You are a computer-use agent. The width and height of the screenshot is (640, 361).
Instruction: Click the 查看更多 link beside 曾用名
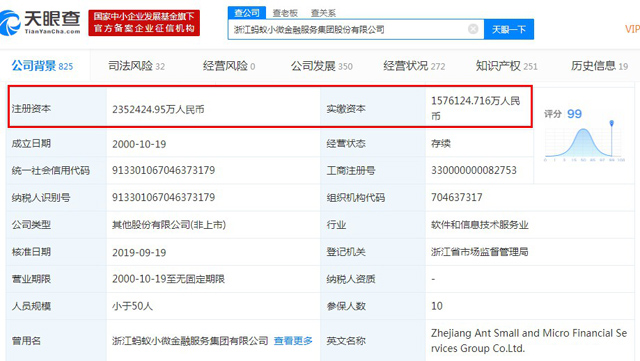[293, 341]
